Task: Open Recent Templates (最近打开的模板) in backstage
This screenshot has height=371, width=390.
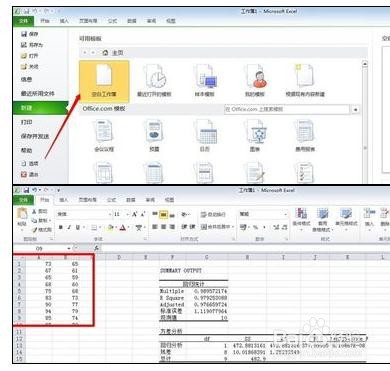Action: click(x=154, y=81)
